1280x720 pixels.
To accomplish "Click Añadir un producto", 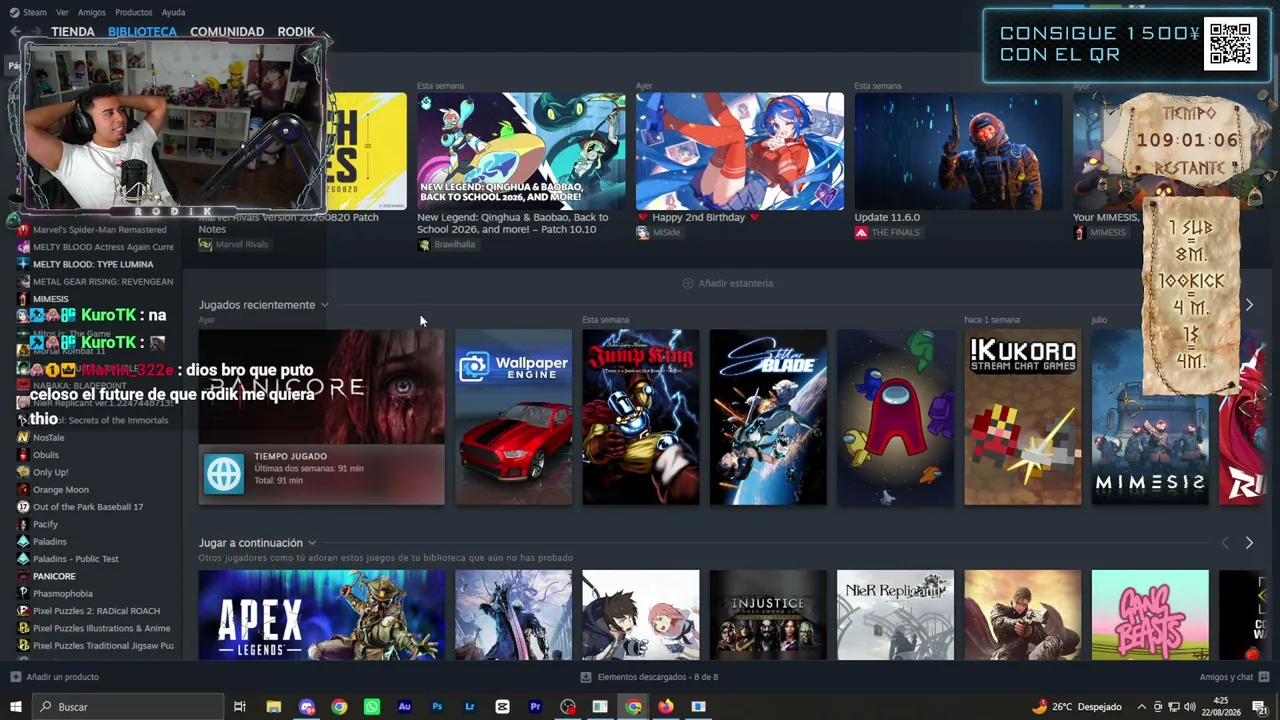I will 54,677.
